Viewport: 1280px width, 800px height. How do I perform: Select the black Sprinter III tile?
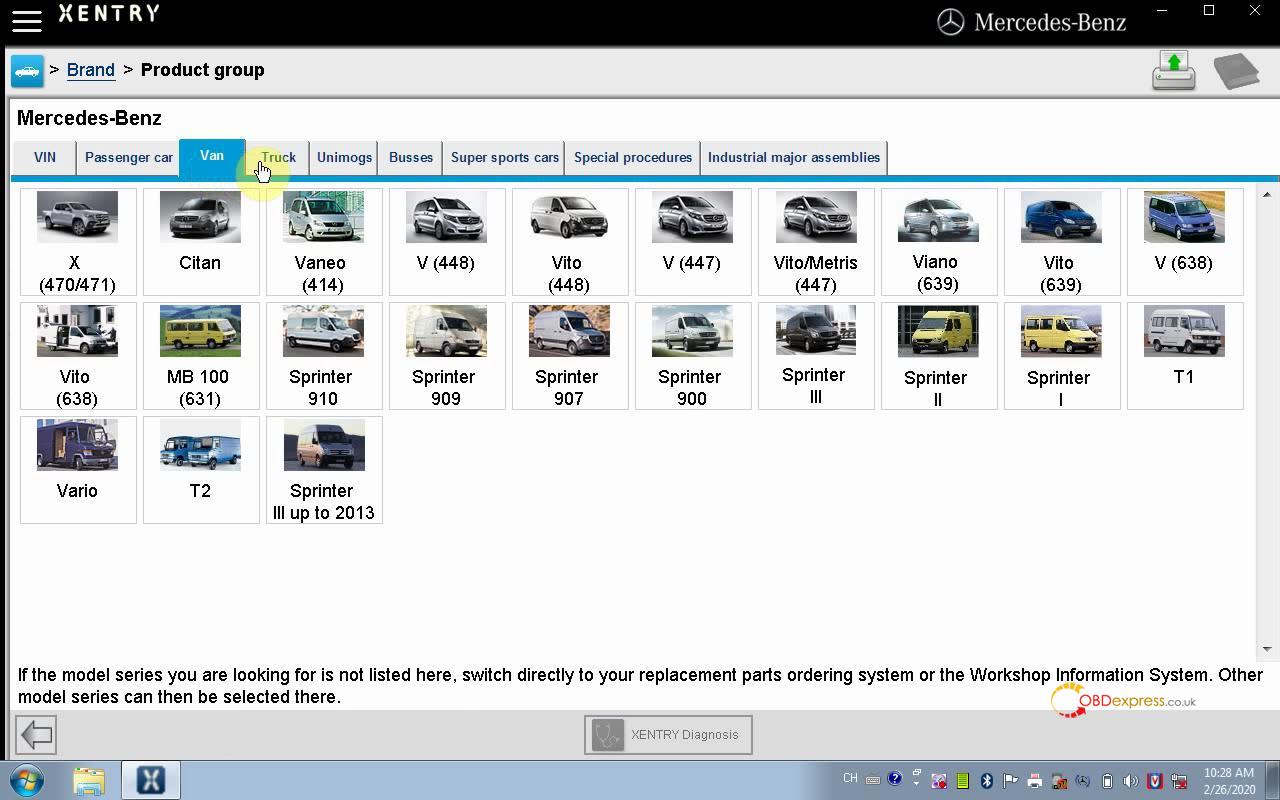point(816,356)
